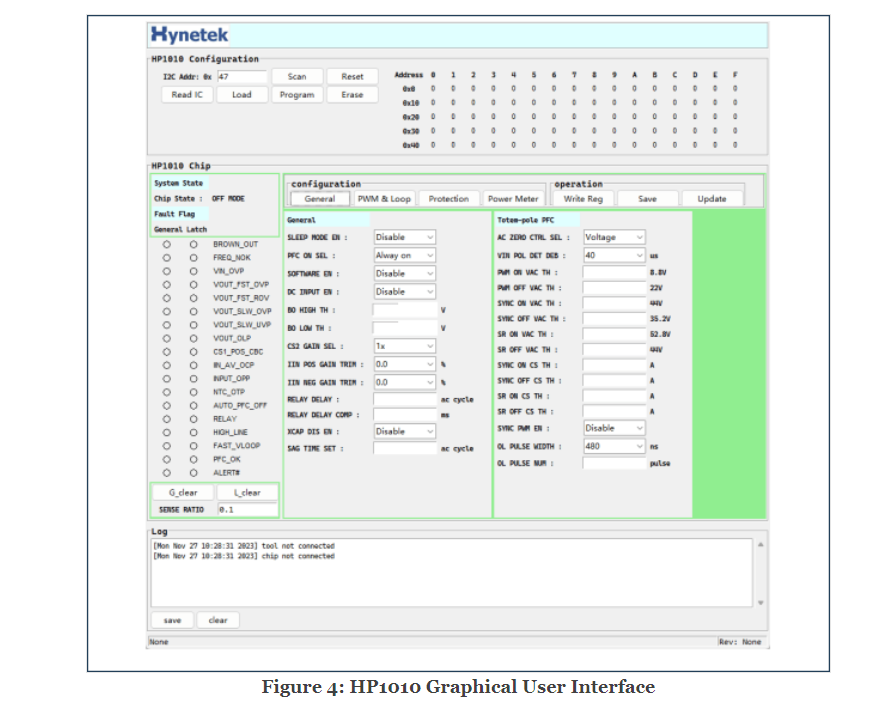The height and width of the screenshot is (720, 884).
Task: Open the CS2 GAIN SEL dropdown
Action: (404, 346)
